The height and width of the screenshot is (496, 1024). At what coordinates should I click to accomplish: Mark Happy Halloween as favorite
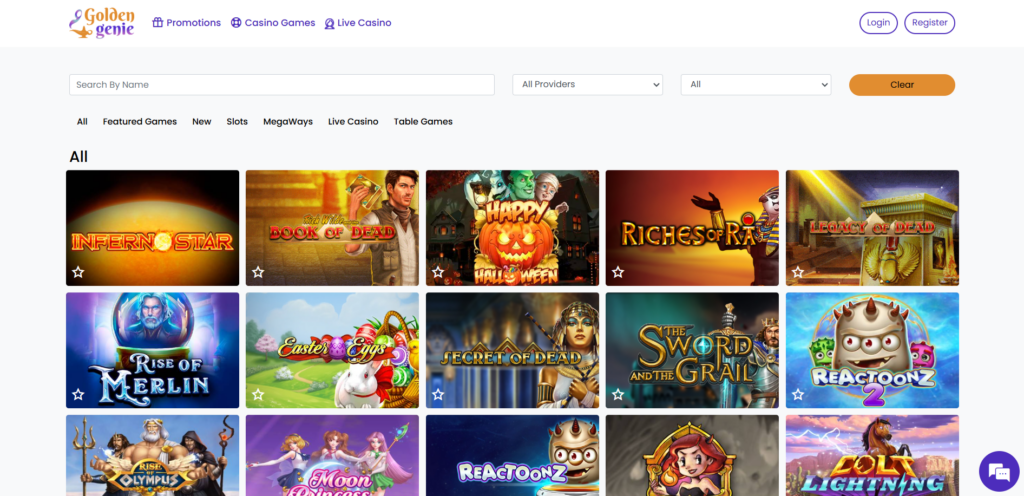(438, 272)
